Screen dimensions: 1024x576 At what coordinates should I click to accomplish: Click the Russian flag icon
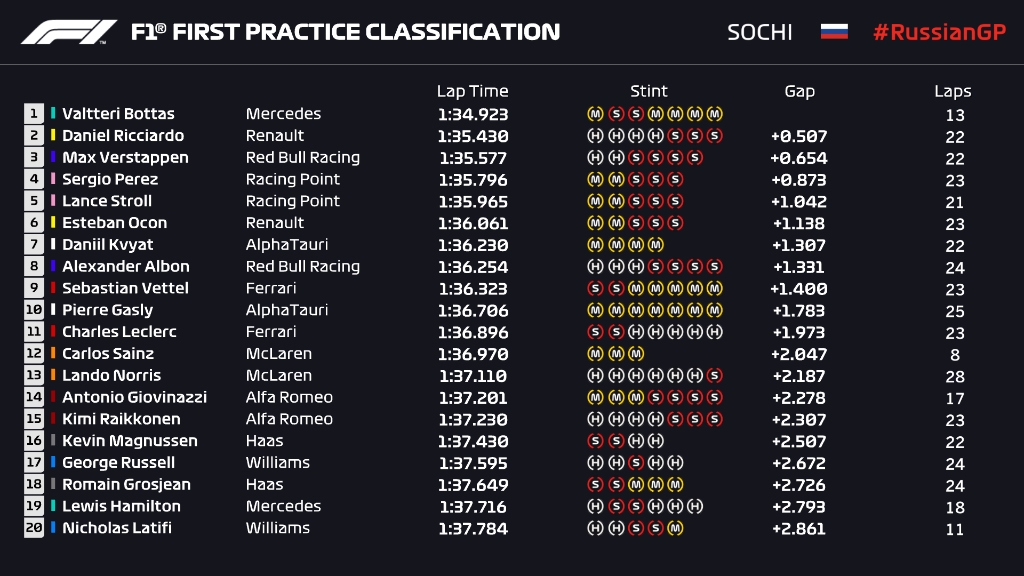pyautogui.click(x=834, y=32)
